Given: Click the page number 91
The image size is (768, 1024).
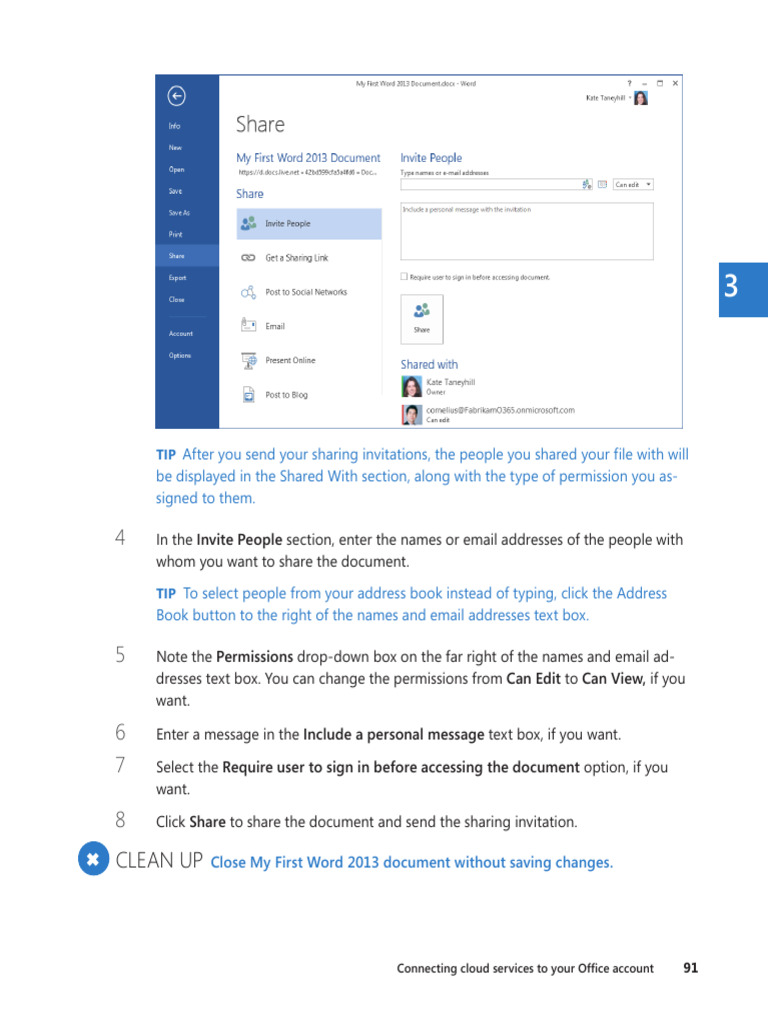Looking at the screenshot, I should [690, 968].
